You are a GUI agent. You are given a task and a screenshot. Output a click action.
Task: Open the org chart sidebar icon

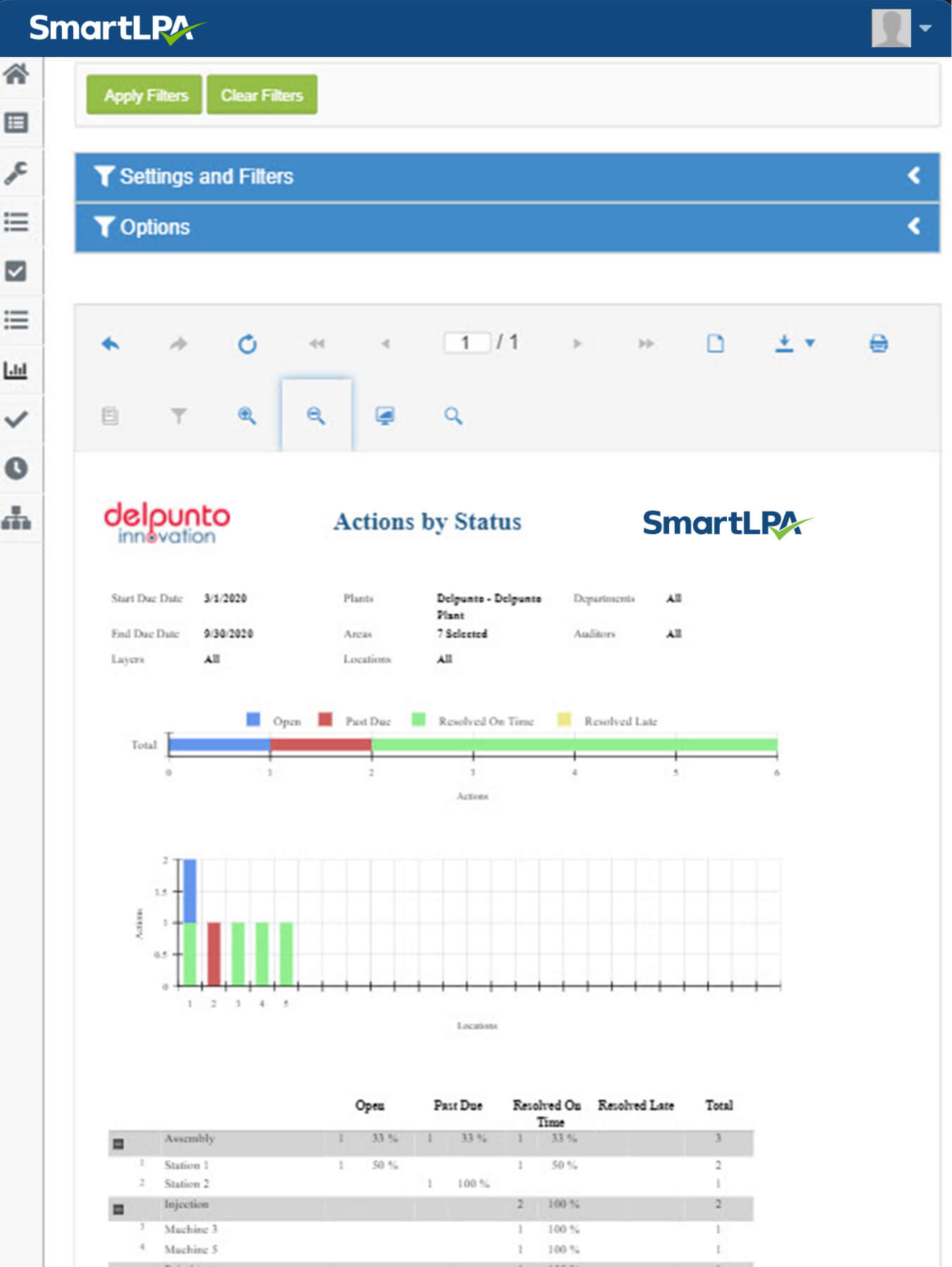(16, 518)
